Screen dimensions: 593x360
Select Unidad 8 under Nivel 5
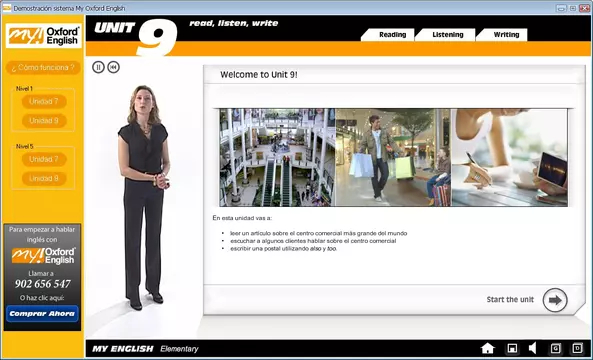(44, 179)
